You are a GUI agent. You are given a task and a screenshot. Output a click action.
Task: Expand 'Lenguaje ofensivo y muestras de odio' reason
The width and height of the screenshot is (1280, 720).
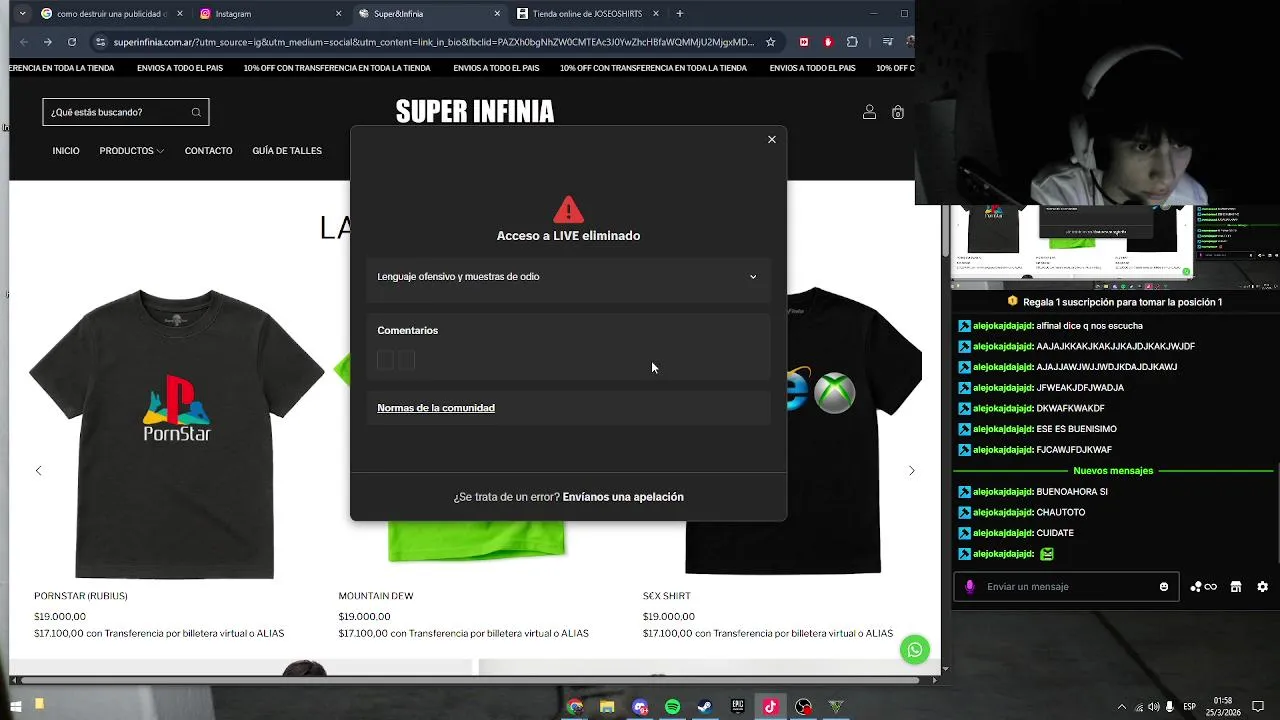click(568, 277)
